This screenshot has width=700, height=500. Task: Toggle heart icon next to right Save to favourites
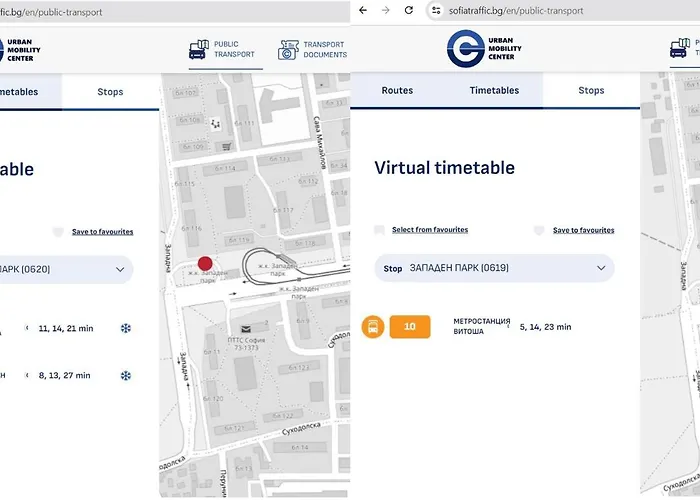point(539,230)
